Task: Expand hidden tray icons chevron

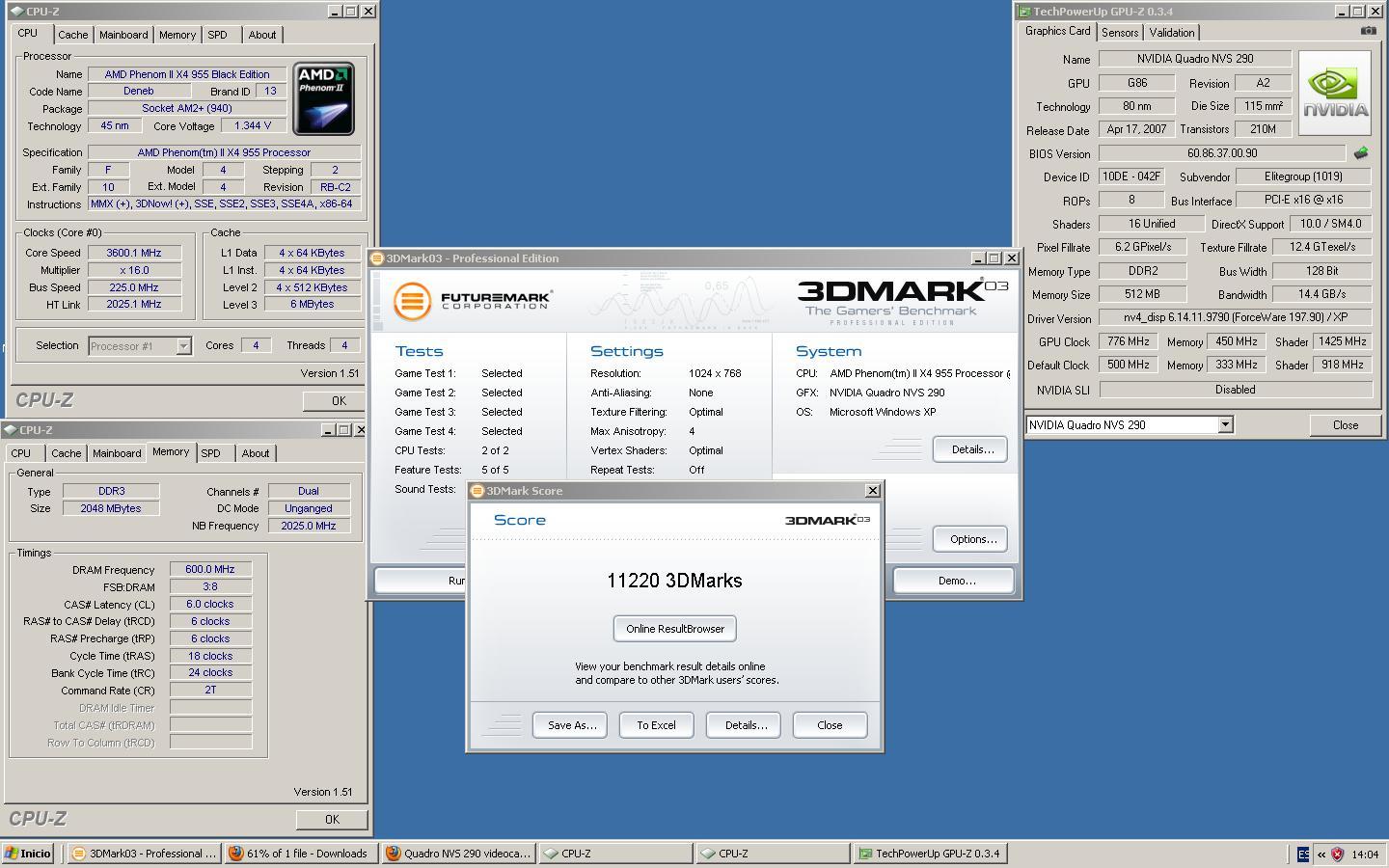Action: pos(1320,854)
